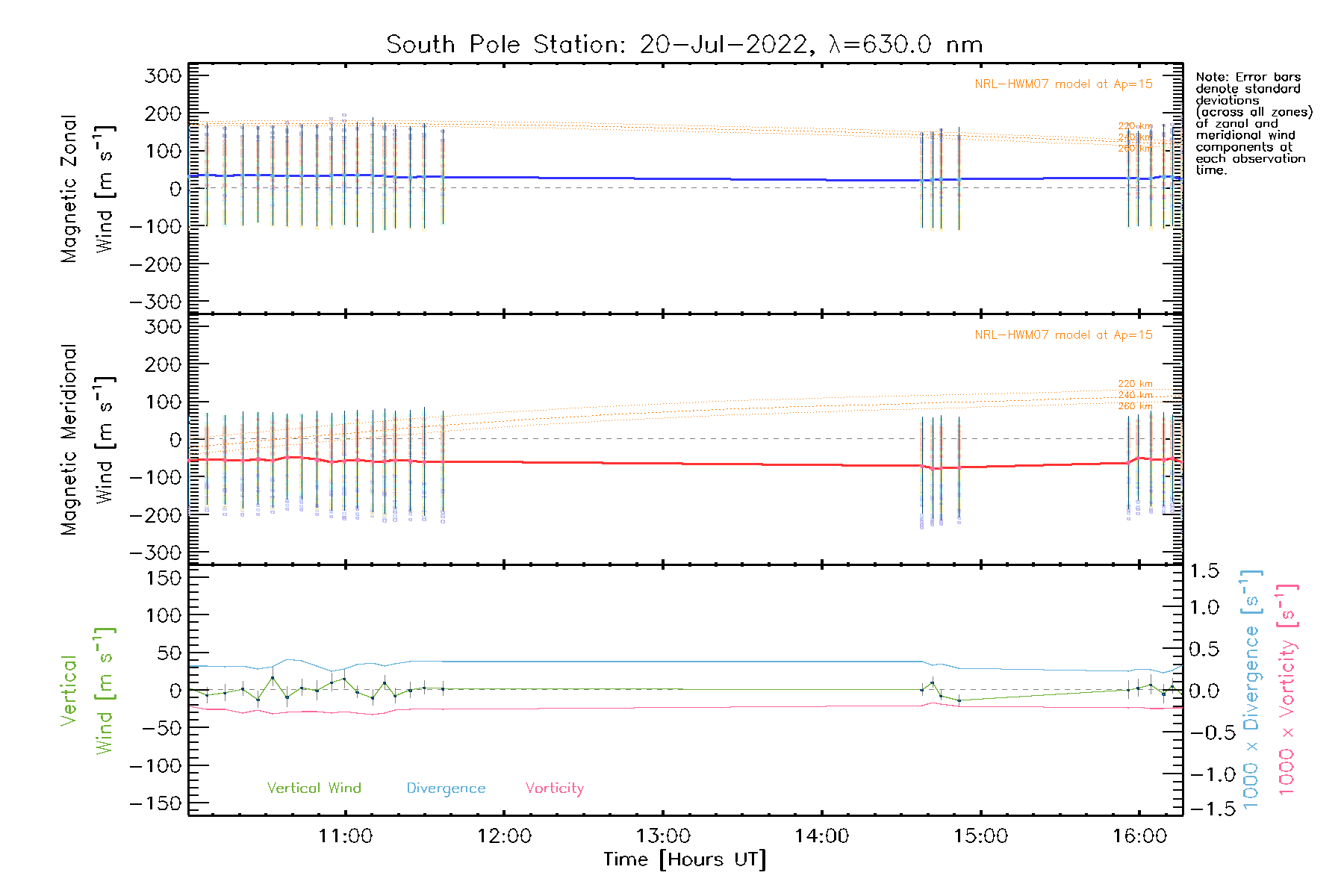Click the blue Divergence legend entry

click(446, 788)
